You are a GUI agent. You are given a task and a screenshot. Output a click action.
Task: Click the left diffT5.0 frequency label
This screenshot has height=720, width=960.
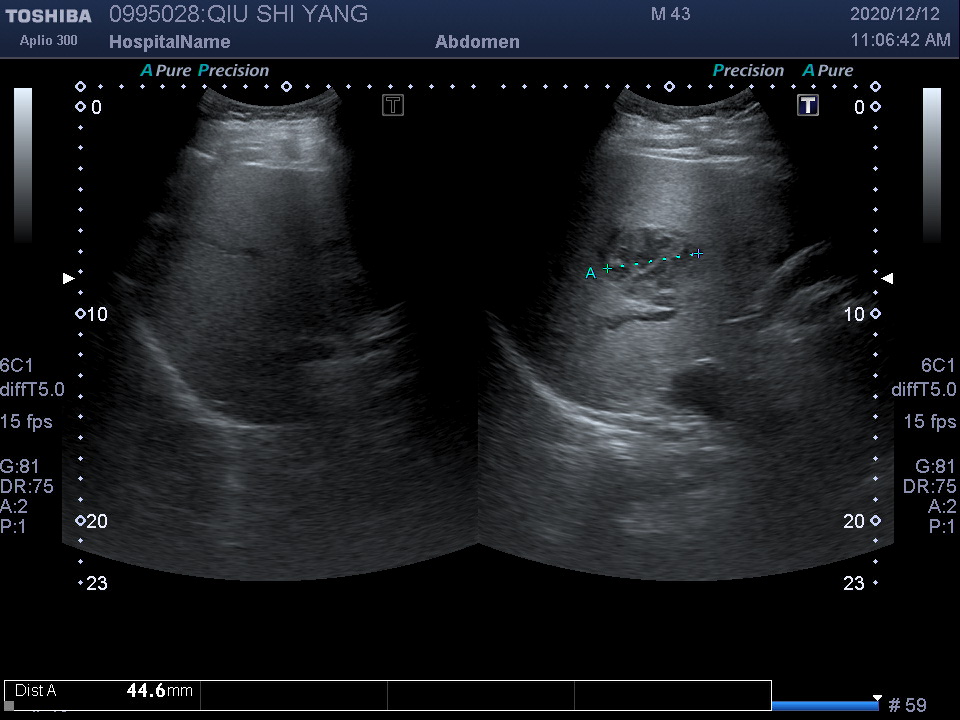32,389
